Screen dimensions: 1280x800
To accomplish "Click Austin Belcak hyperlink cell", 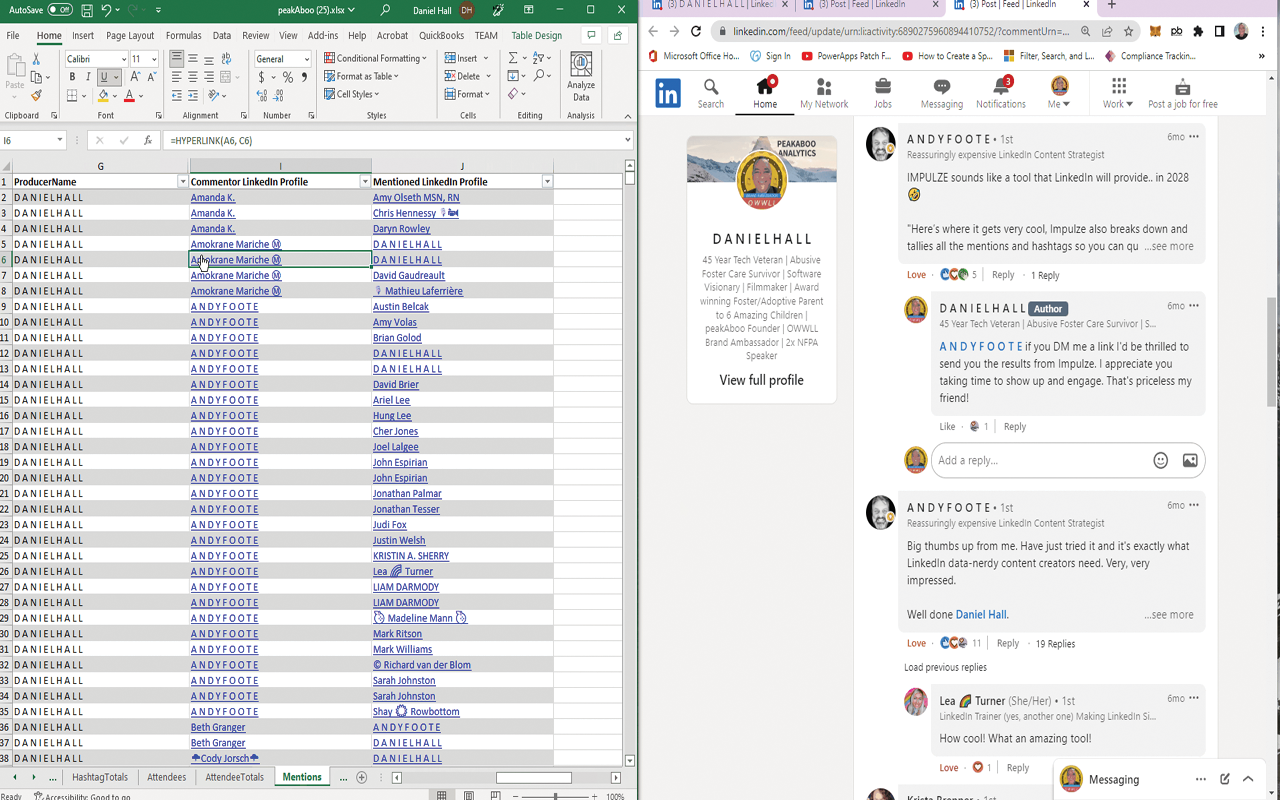I will click(401, 307).
